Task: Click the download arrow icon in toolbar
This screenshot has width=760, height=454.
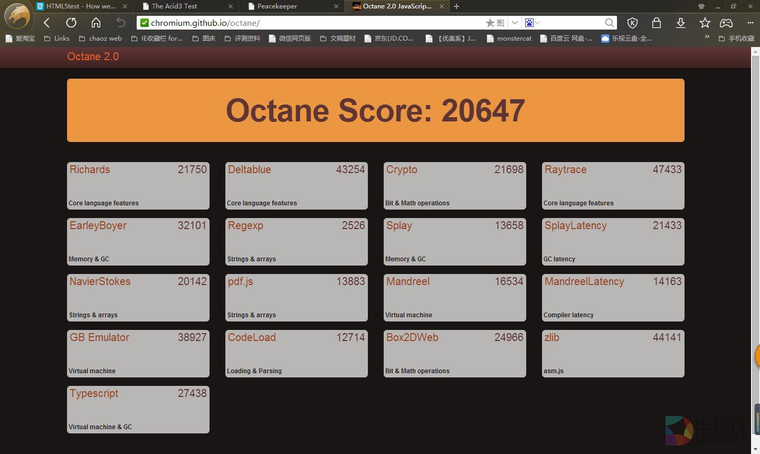Action: (x=680, y=22)
